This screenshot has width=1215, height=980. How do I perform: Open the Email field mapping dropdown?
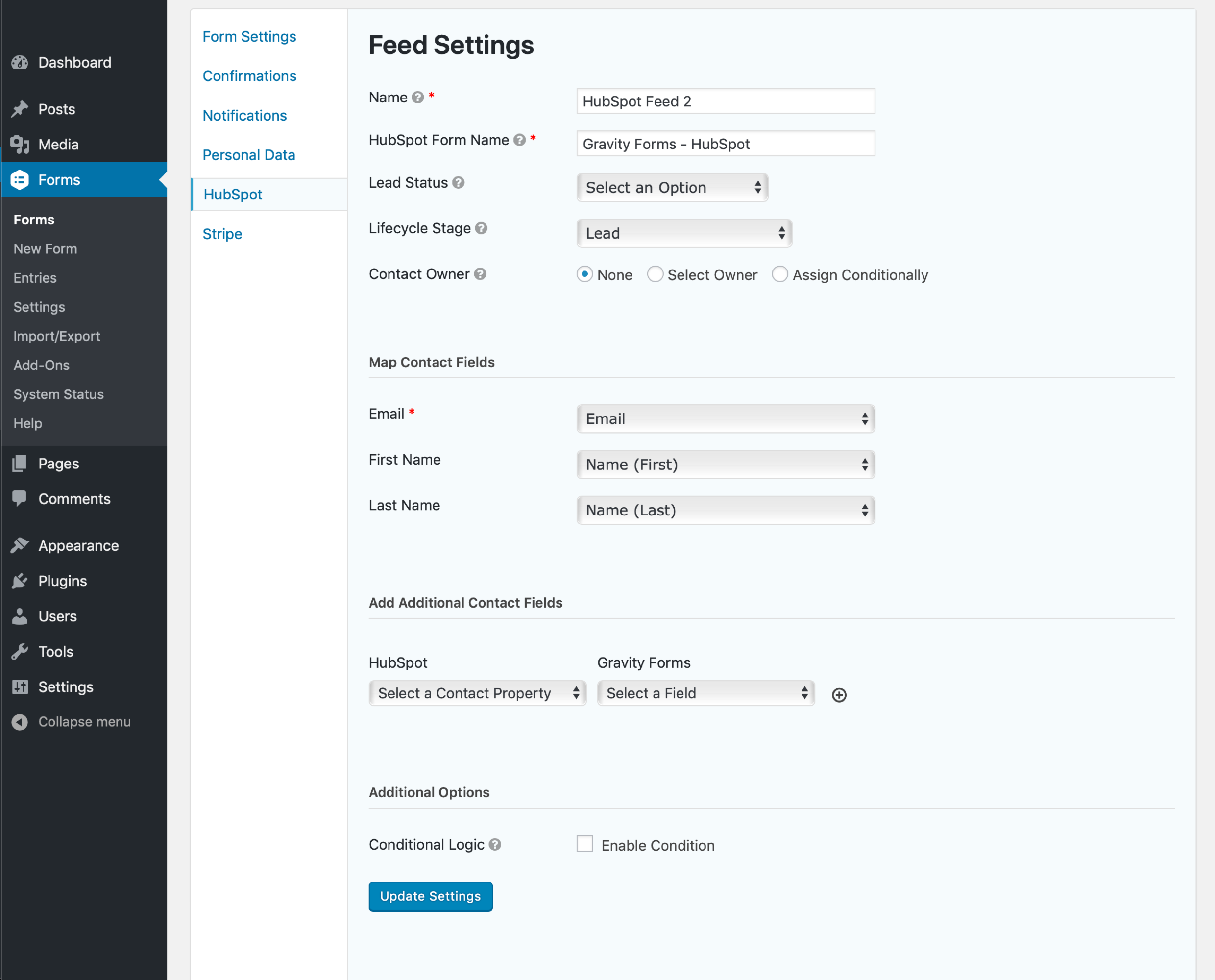(726, 419)
